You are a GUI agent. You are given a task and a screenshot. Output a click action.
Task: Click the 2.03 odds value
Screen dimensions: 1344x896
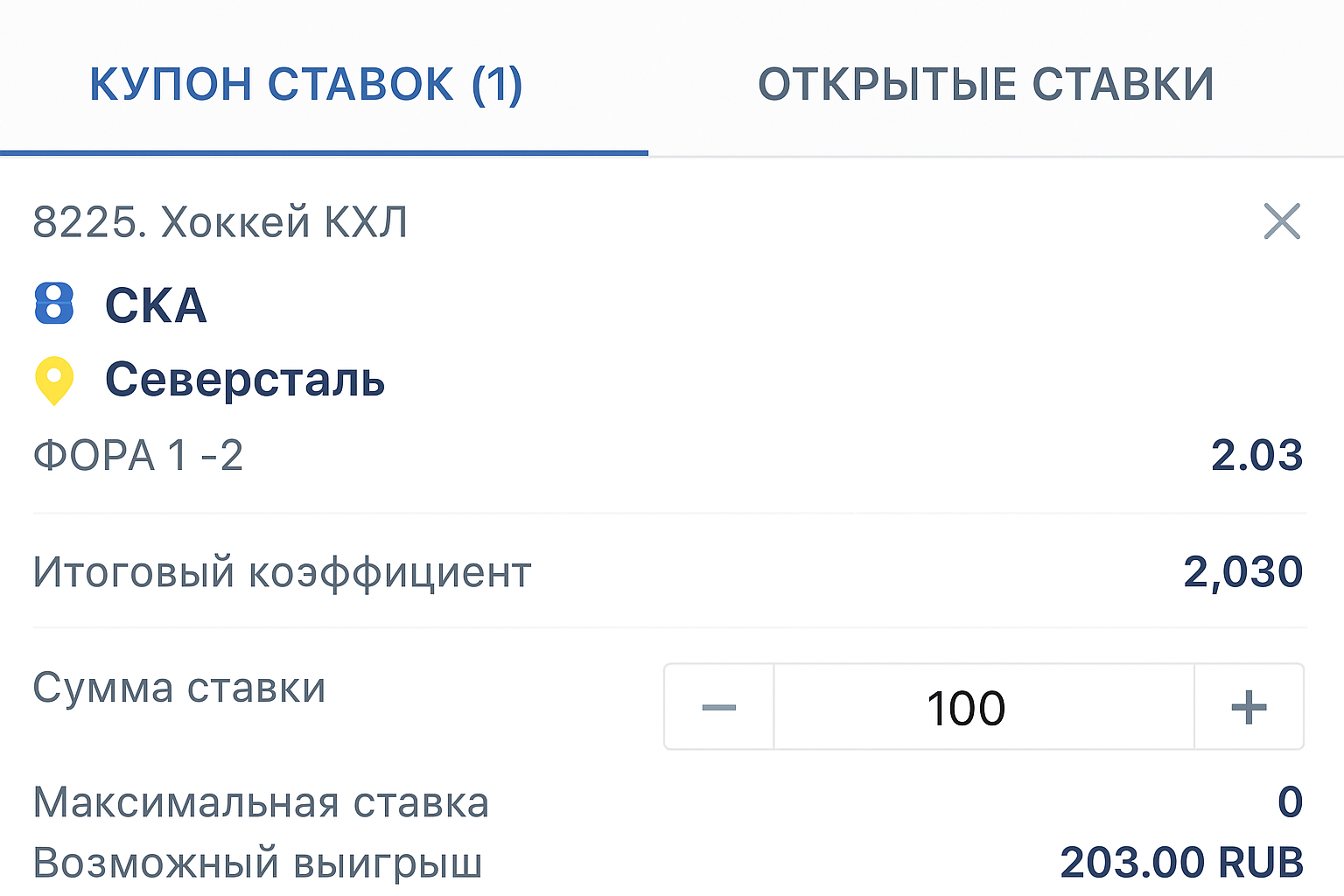[1256, 455]
